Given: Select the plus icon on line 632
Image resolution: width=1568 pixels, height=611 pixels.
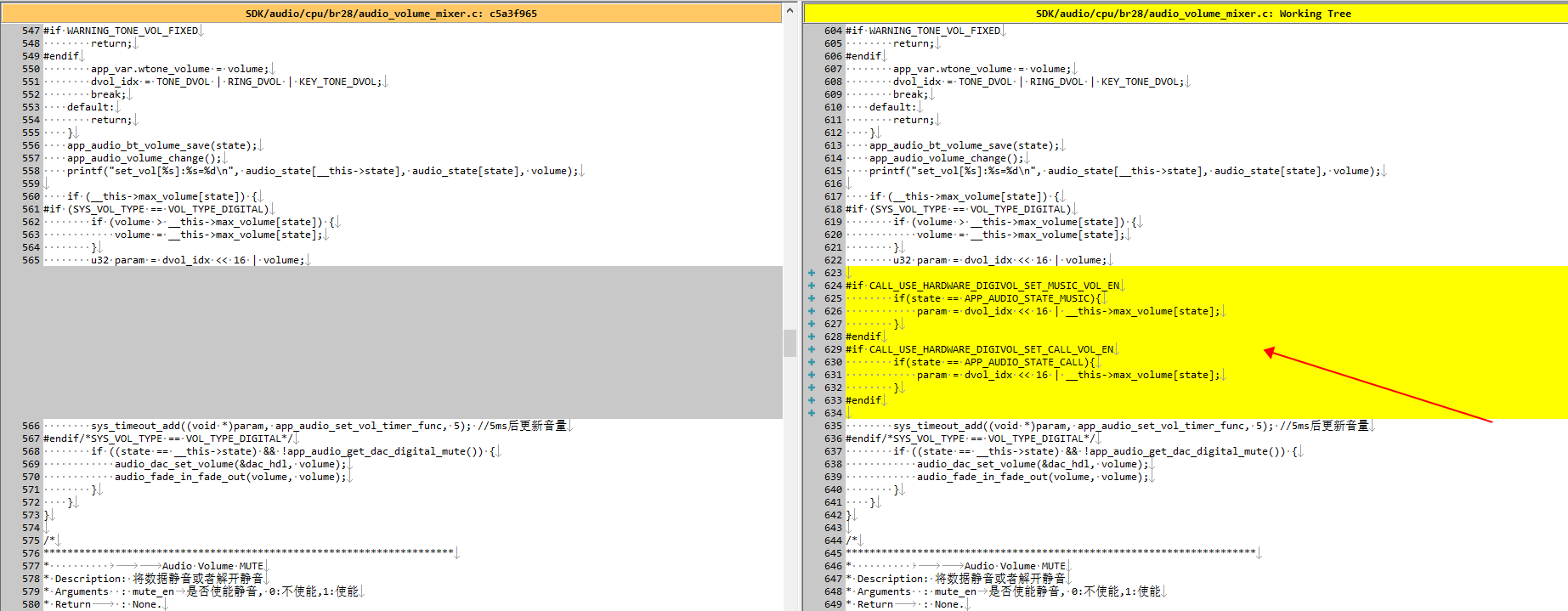Looking at the screenshot, I should 812,388.
